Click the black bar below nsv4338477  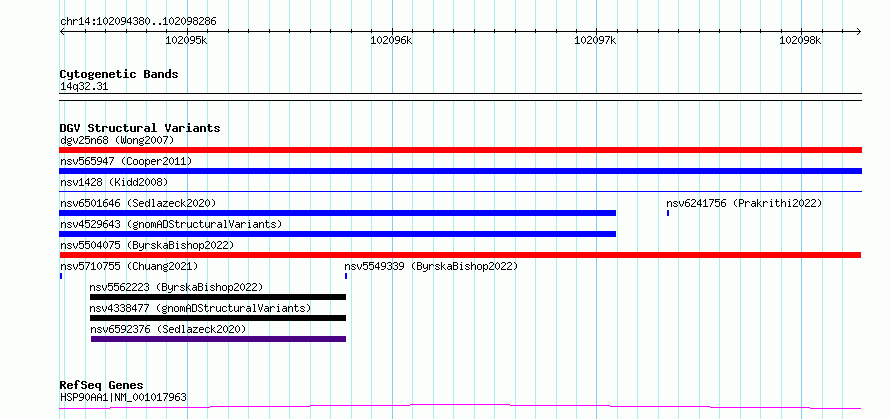217,318
